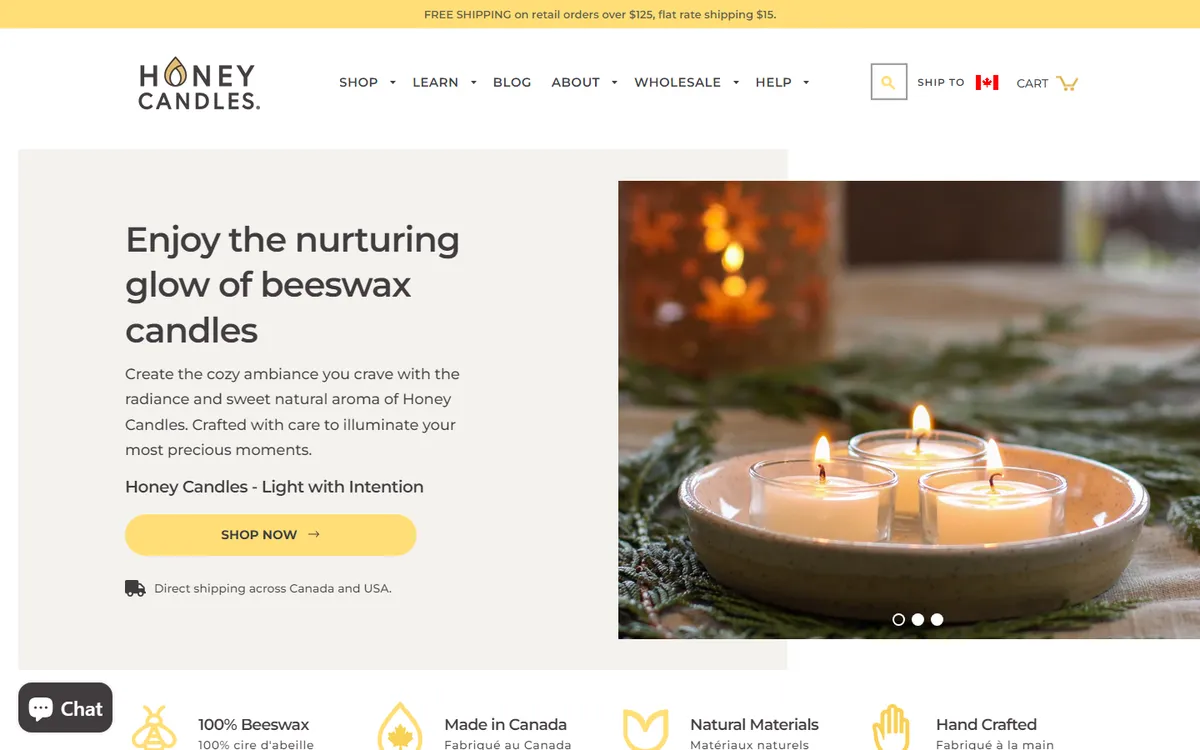This screenshot has height=750, width=1200.
Task: Open the Shopify Chat button
Action: pyautogui.click(x=65, y=709)
